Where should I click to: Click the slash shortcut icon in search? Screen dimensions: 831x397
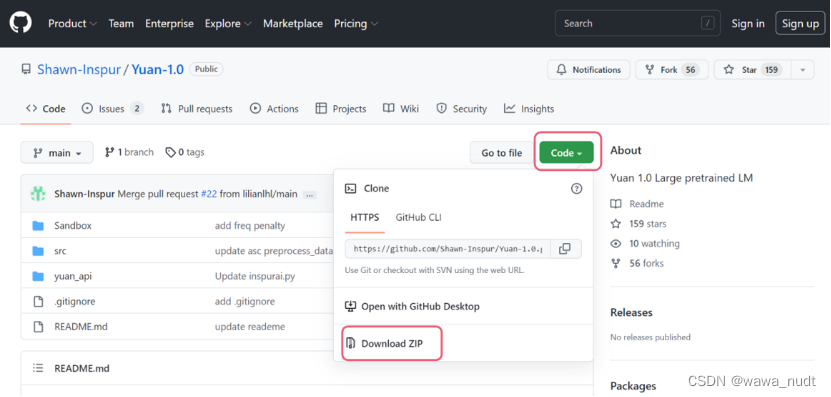click(707, 23)
